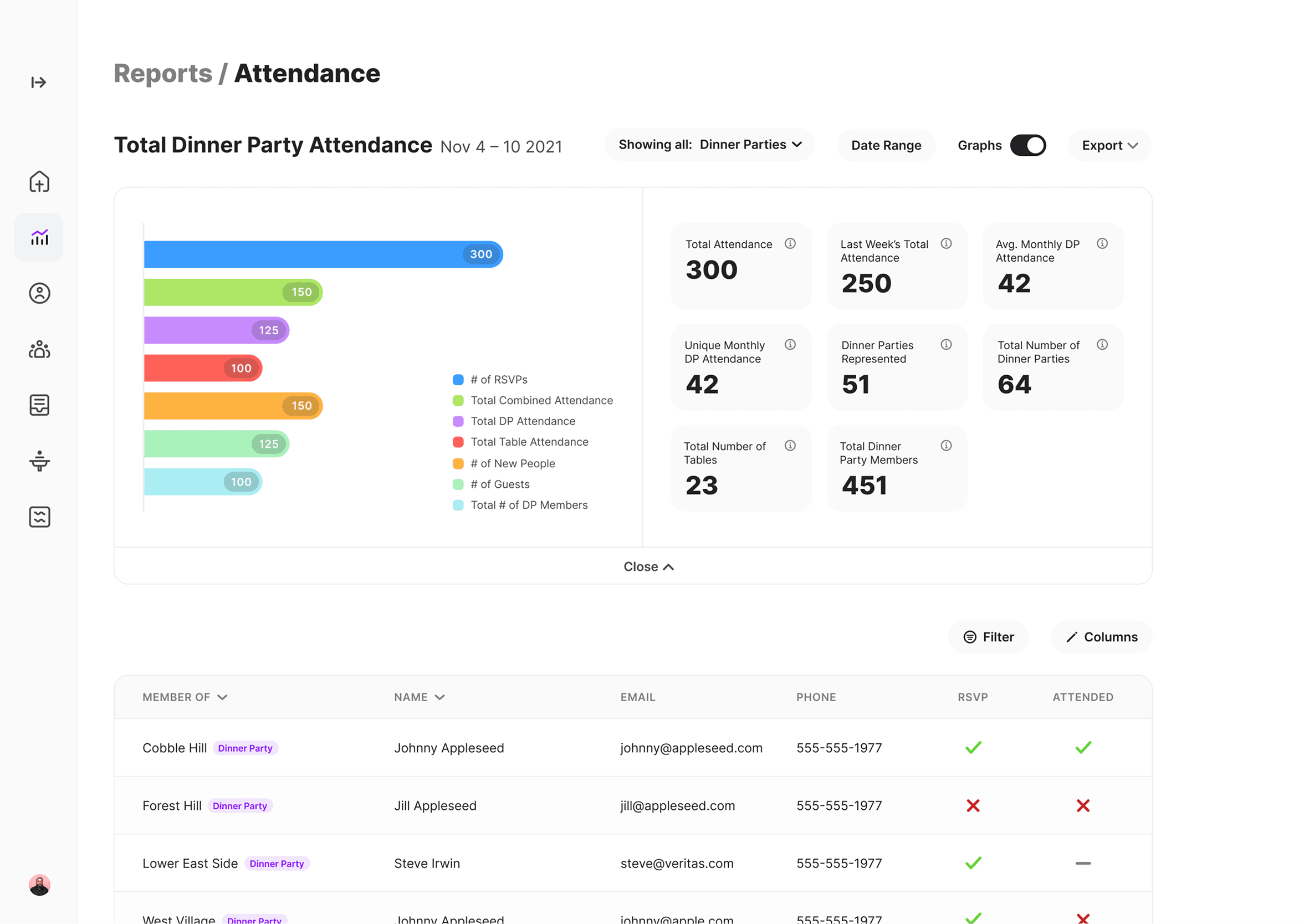1299x924 pixels.
Task: Click the Date Range button
Action: pyautogui.click(x=886, y=145)
